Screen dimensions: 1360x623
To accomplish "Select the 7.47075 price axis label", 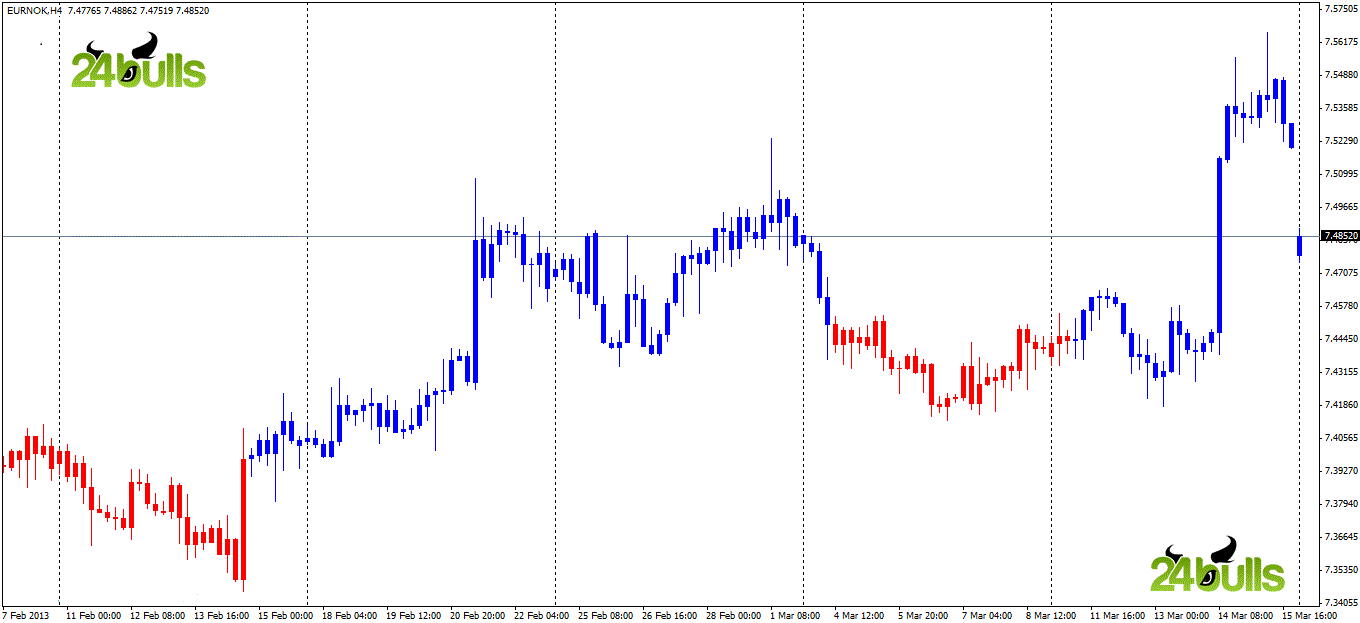I will coord(1342,273).
